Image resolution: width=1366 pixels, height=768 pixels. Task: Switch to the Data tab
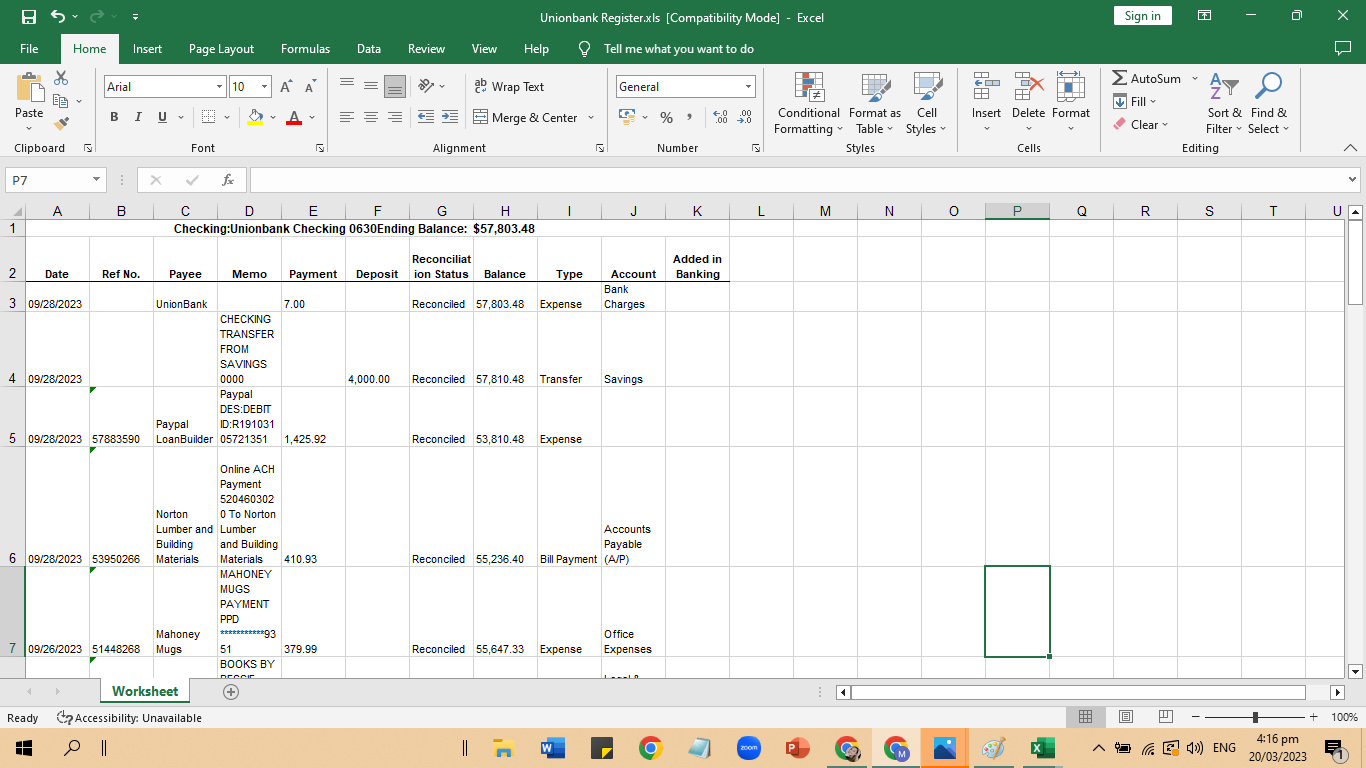368,48
